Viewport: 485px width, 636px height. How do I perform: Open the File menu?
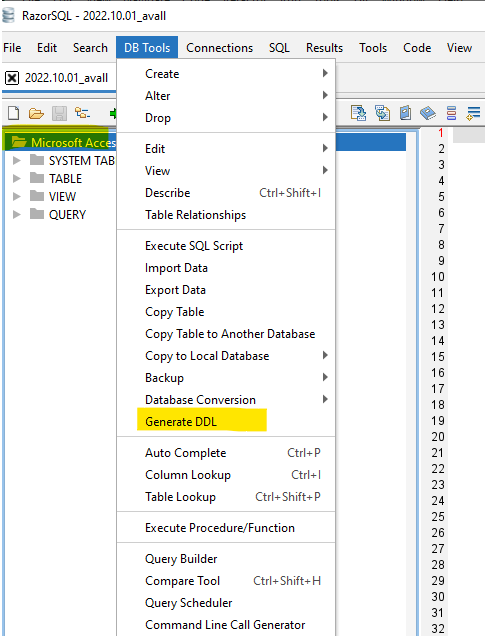tap(12, 47)
